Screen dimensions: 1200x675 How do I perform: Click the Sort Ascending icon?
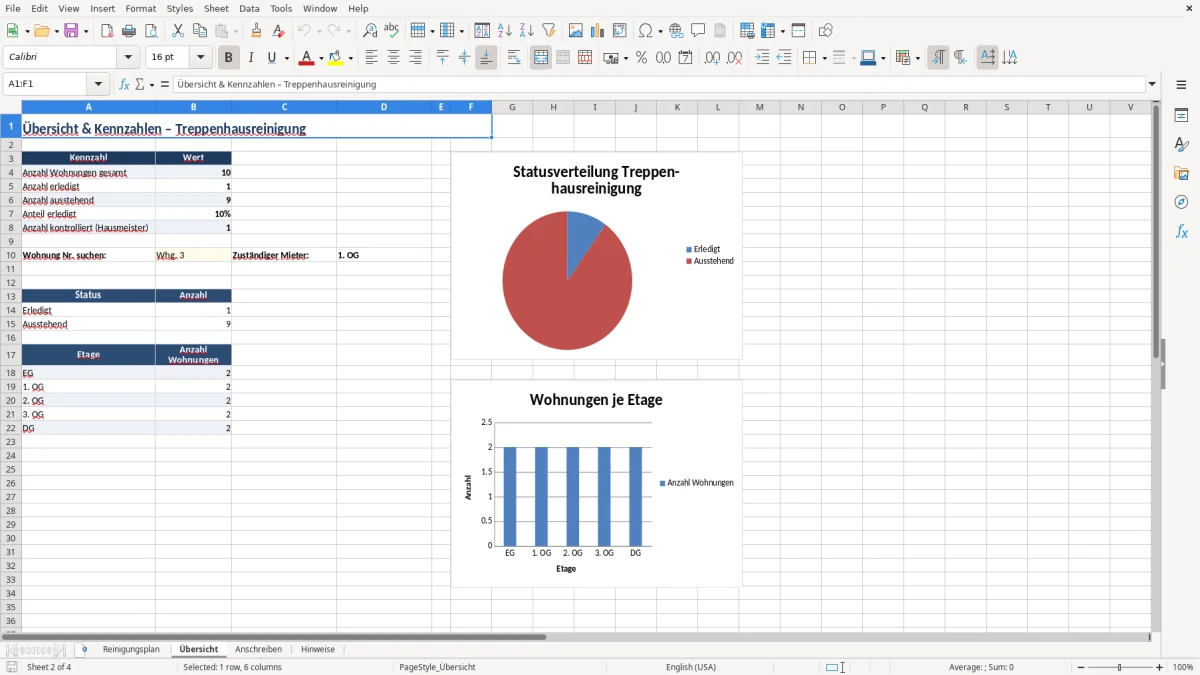pos(505,31)
